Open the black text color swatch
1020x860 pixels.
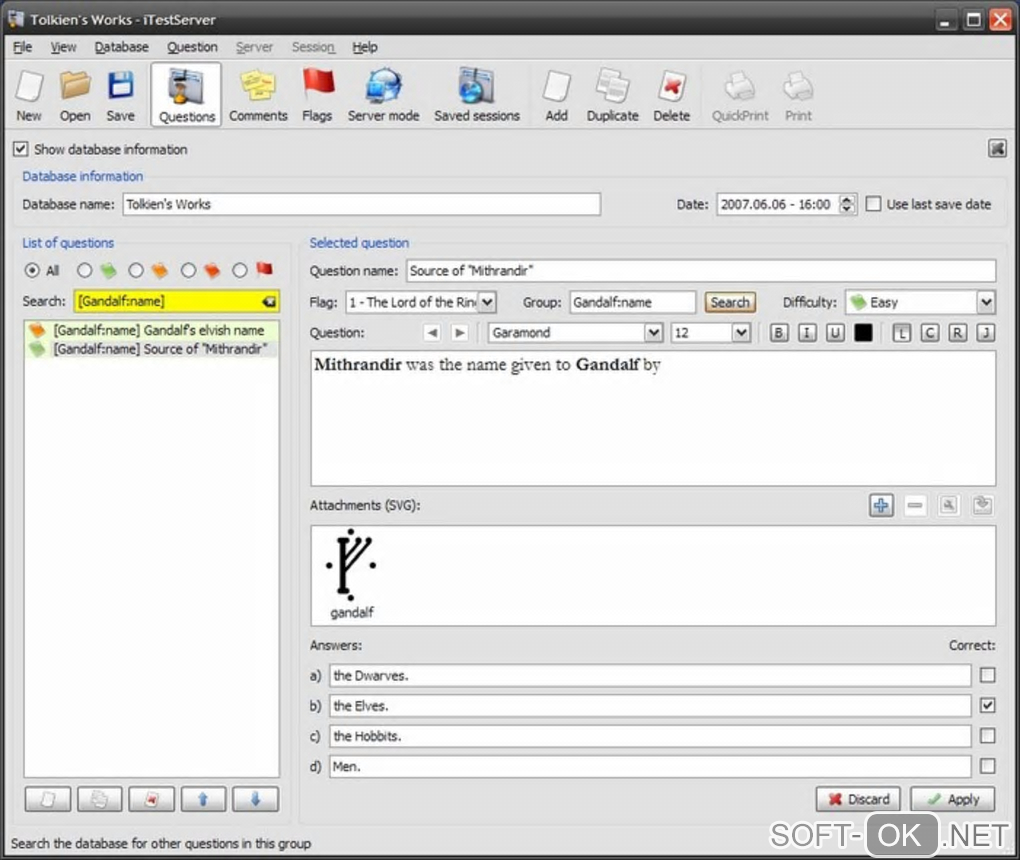coord(863,333)
